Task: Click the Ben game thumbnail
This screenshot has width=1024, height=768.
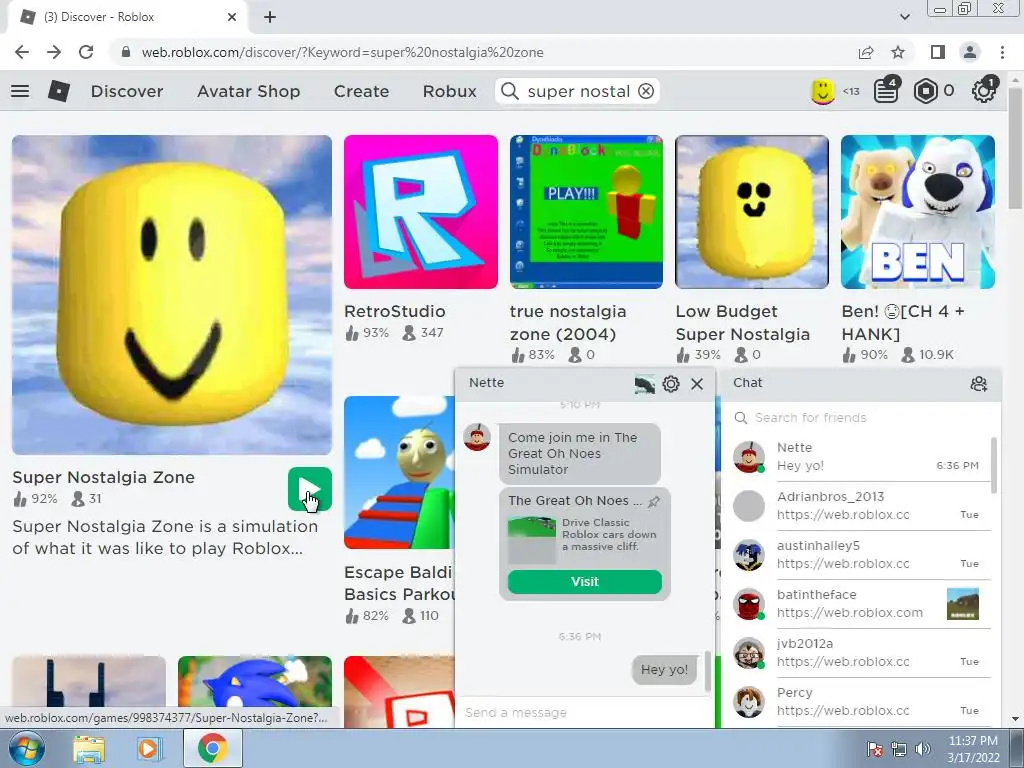Action: click(918, 212)
